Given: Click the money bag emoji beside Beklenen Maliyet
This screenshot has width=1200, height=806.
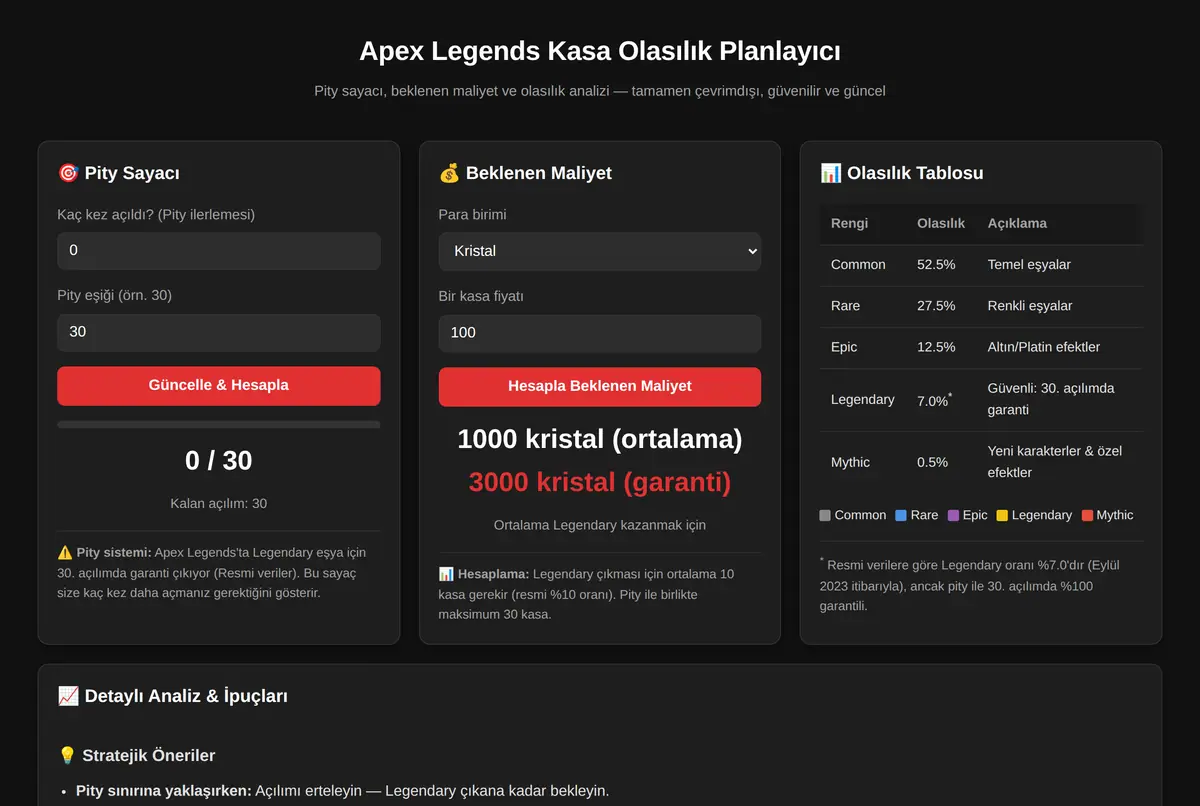Looking at the screenshot, I should [449, 173].
